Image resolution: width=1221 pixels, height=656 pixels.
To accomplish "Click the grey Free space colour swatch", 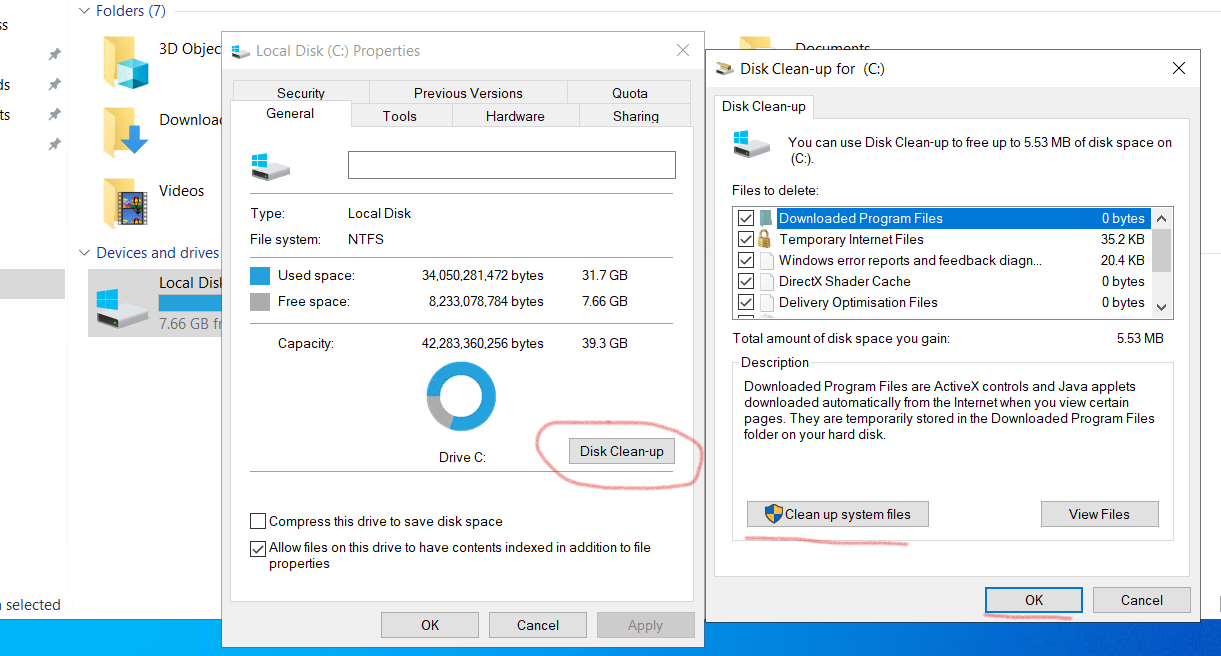I will pyautogui.click(x=260, y=301).
